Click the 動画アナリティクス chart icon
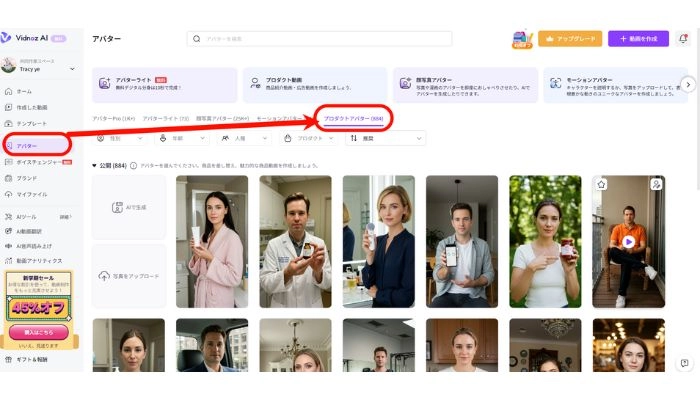700x400 pixels. pos(8,261)
